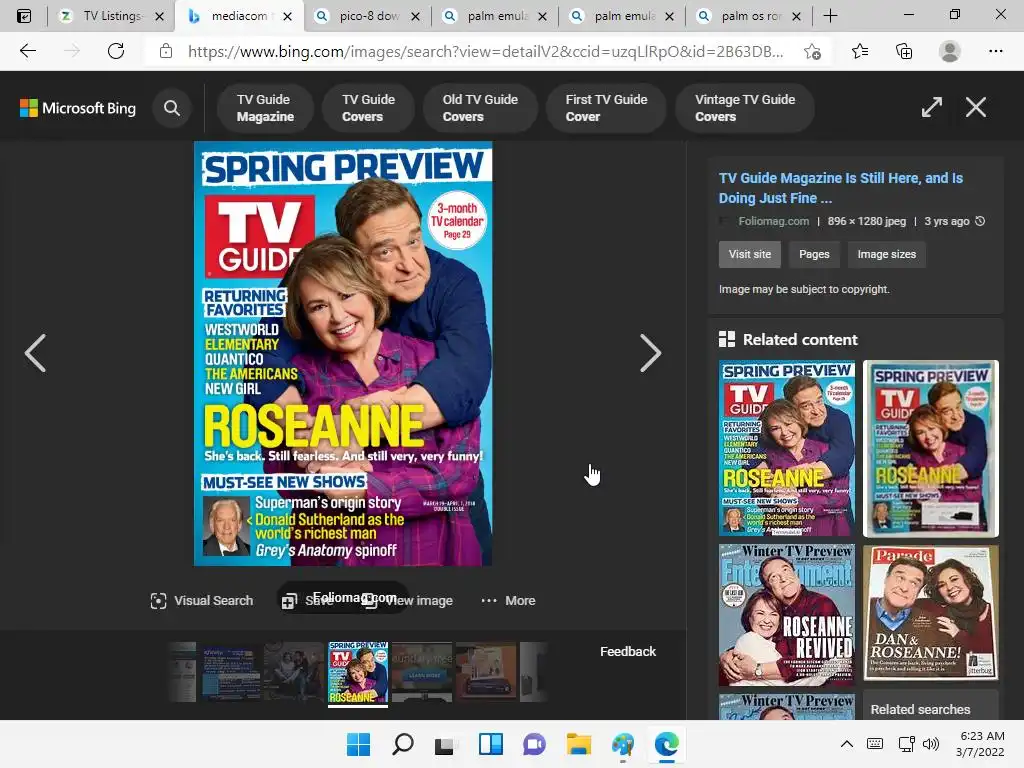Viewport: 1024px width, 768px height.
Task: Open first related Spring Preview thumbnail
Action: tap(786, 448)
